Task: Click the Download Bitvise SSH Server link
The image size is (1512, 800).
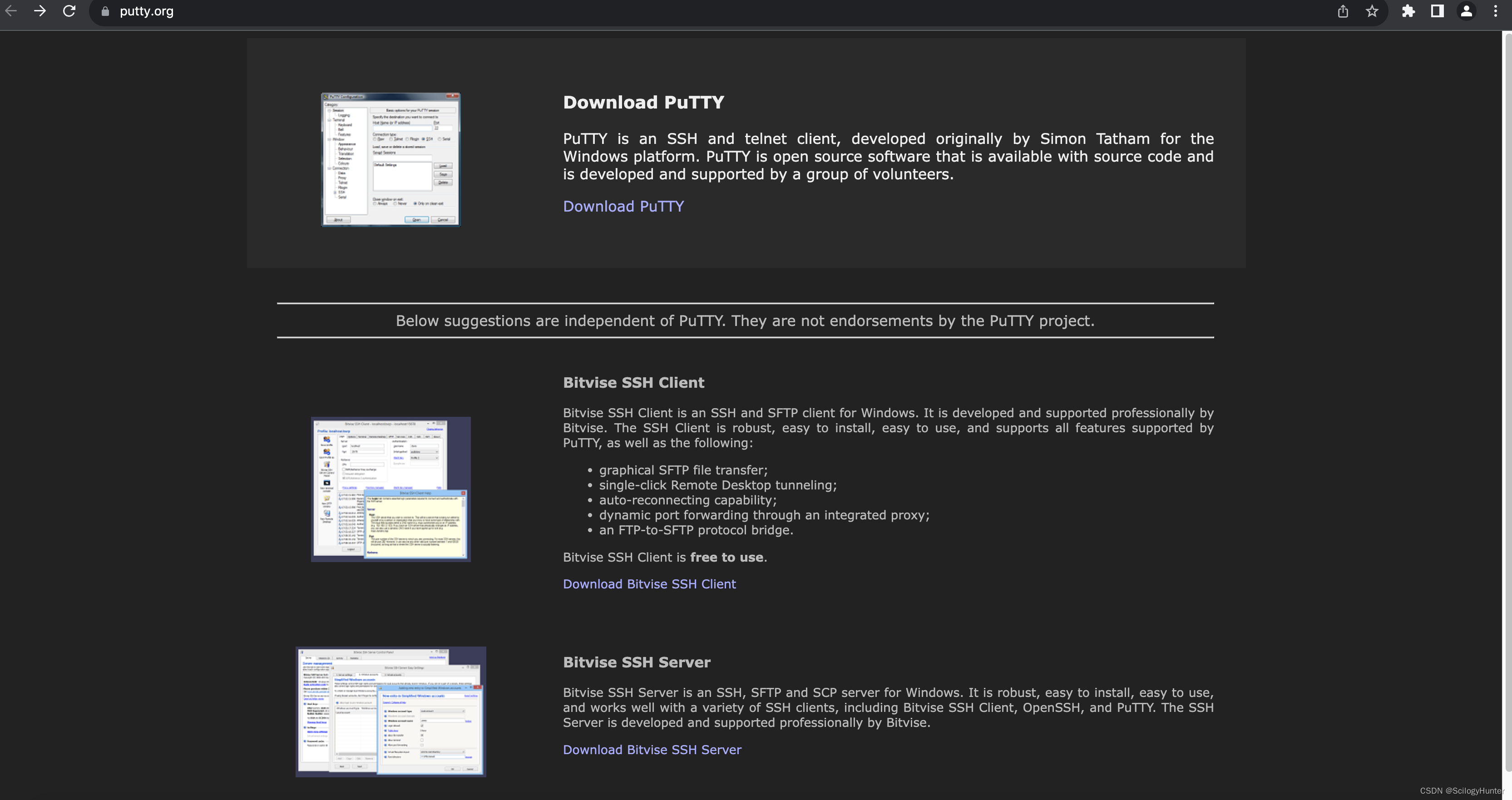Action: tap(652, 749)
